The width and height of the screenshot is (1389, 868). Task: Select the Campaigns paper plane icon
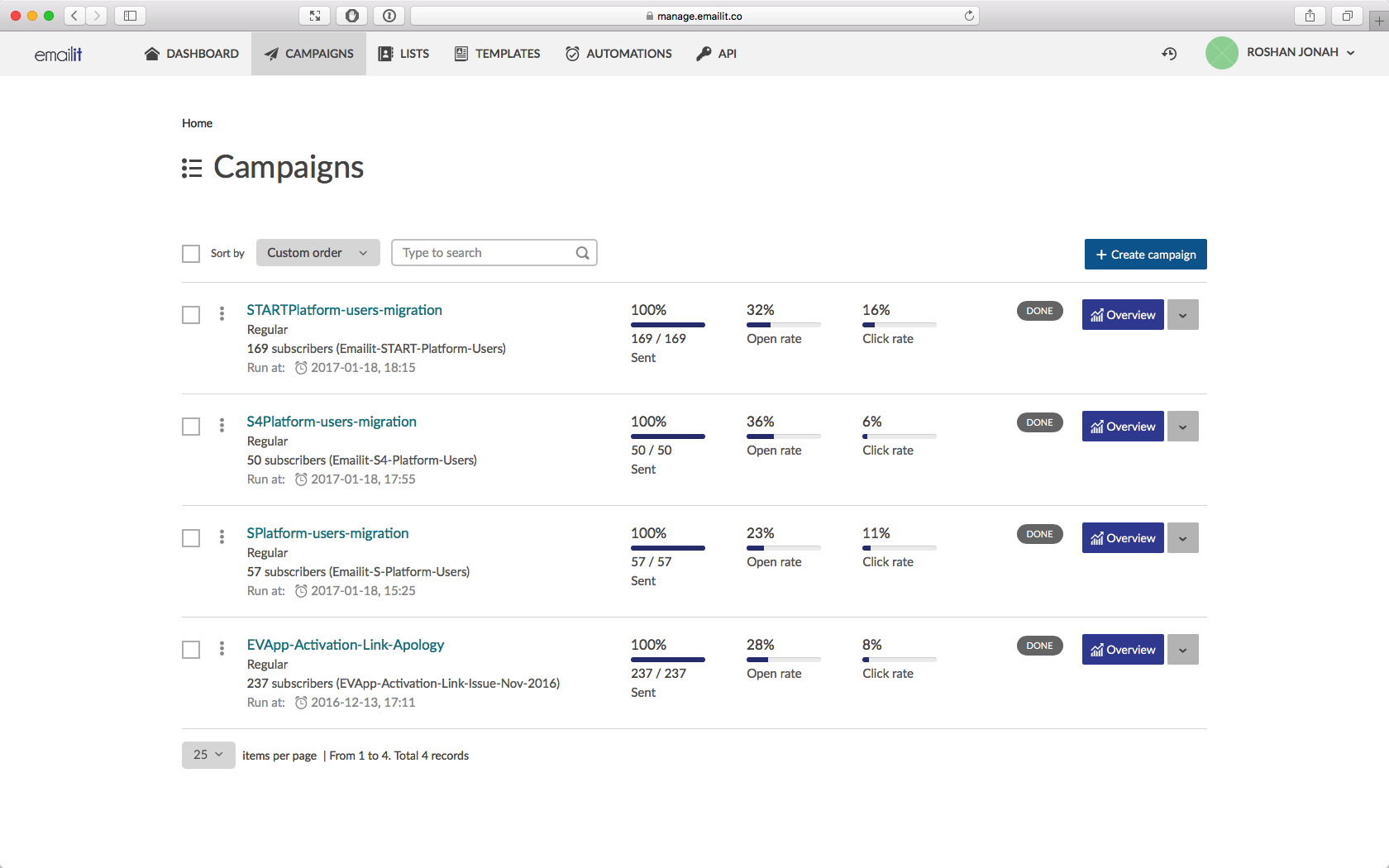270,53
